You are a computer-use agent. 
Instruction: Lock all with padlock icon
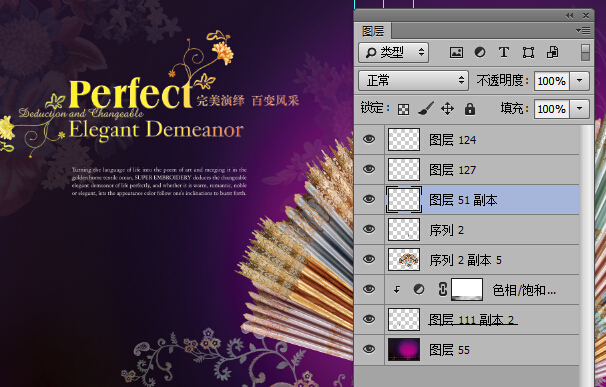click(x=470, y=109)
